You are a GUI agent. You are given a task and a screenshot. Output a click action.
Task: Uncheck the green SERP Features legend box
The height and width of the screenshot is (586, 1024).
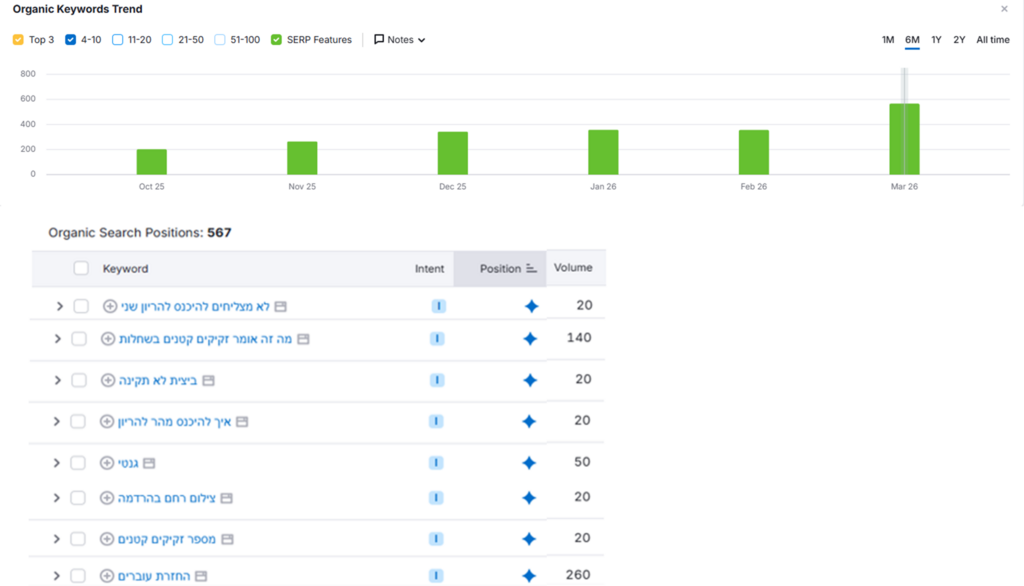(x=276, y=40)
